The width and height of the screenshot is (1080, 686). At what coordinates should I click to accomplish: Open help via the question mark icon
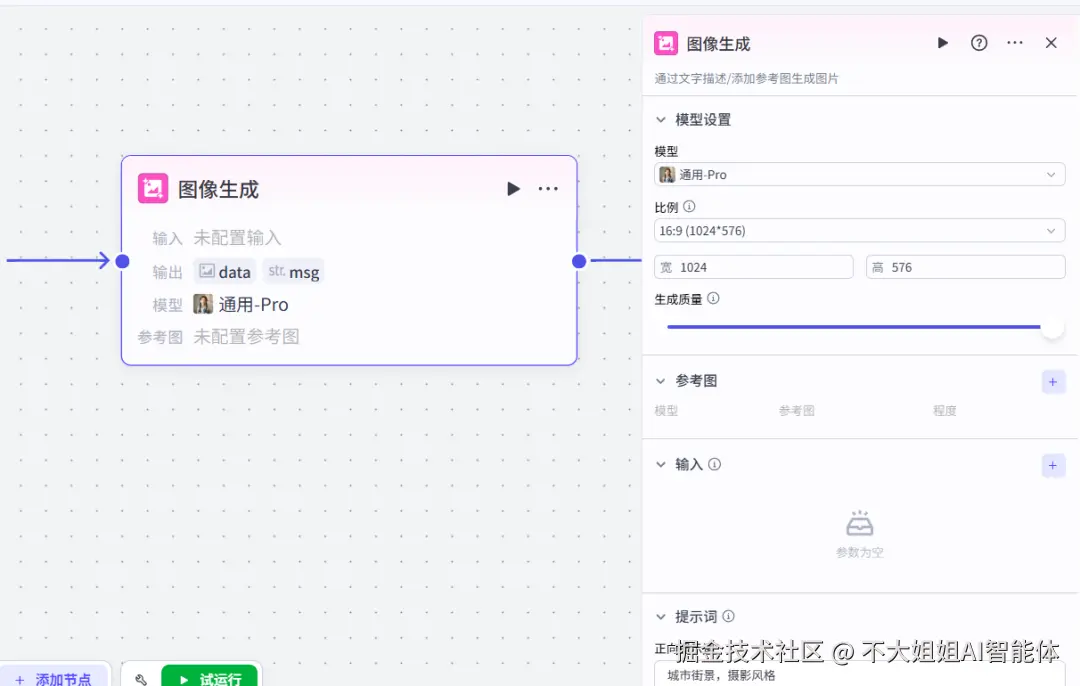click(x=978, y=43)
